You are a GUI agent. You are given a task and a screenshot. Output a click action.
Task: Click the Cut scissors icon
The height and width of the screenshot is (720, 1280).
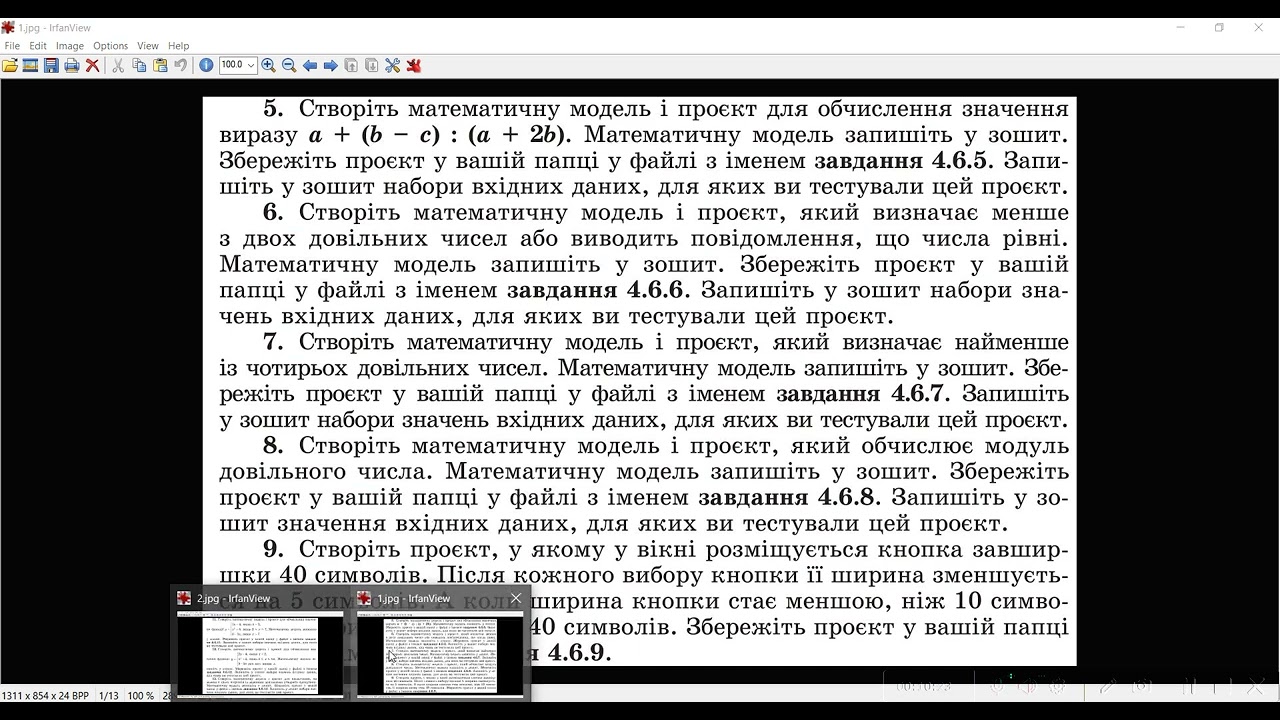(117, 65)
